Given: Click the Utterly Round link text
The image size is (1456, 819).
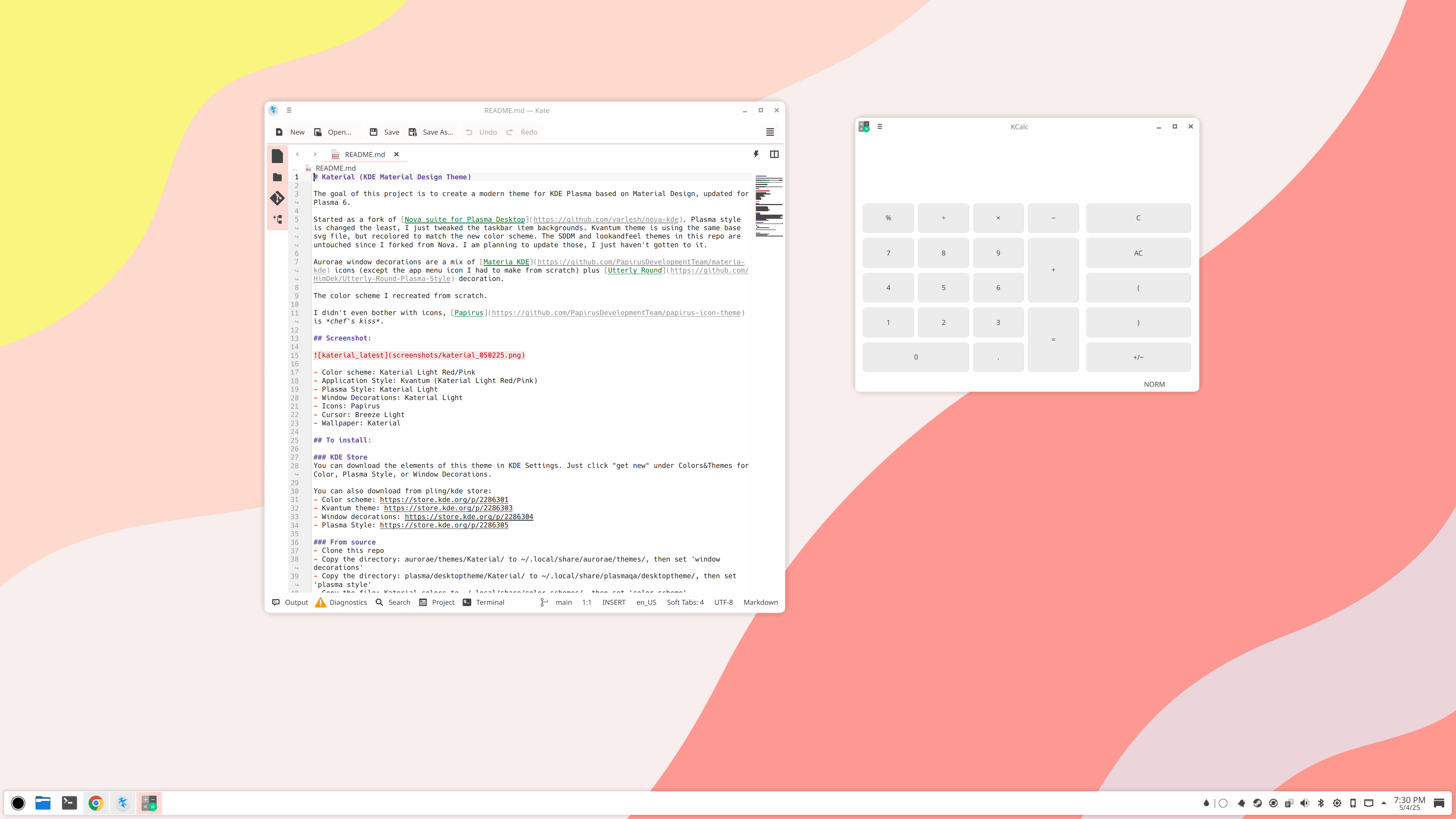Looking at the screenshot, I should pos(635,270).
